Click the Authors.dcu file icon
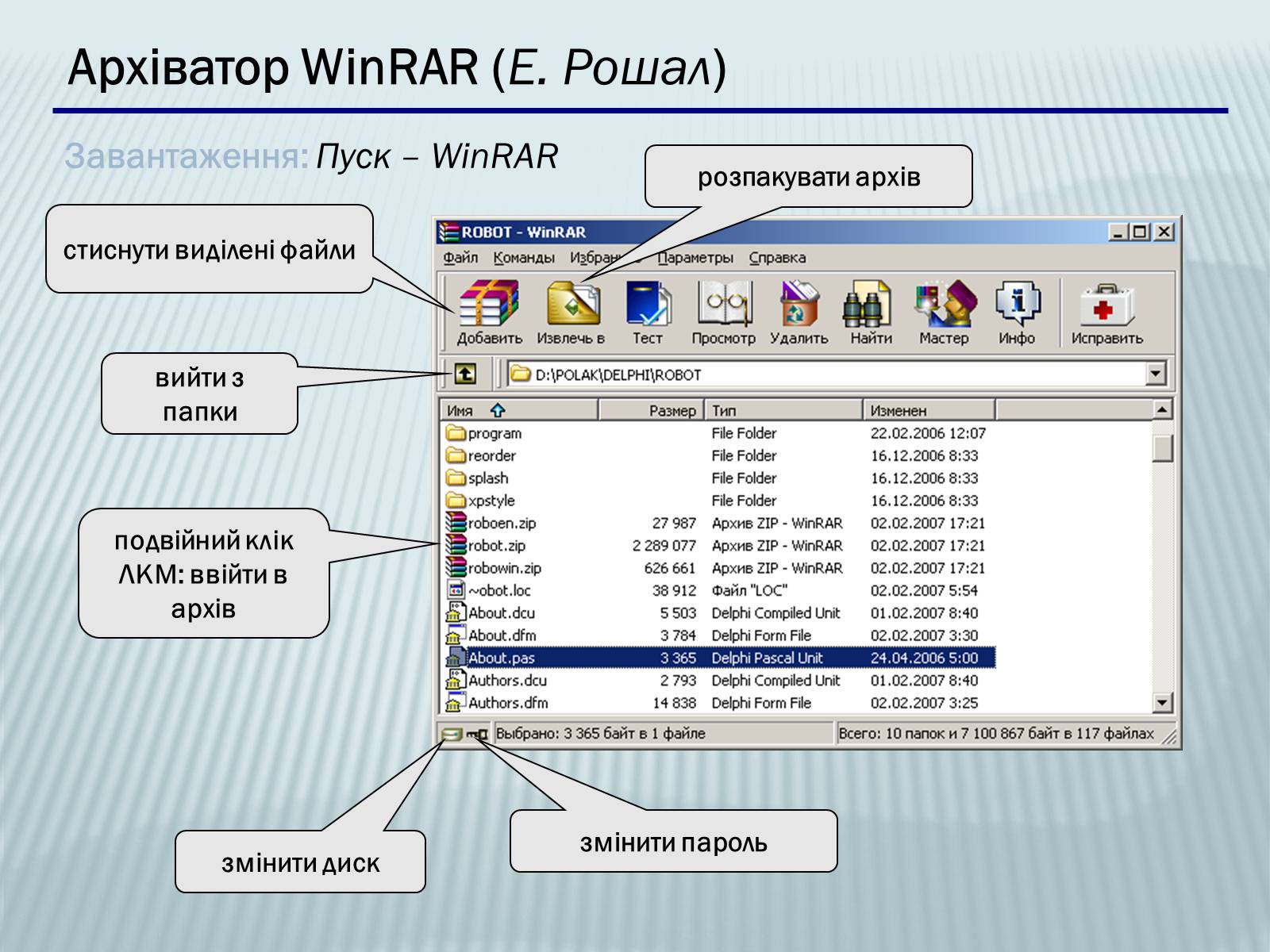Image resolution: width=1270 pixels, height=952 pixels. pyautogui.click(x=456, y=680)
